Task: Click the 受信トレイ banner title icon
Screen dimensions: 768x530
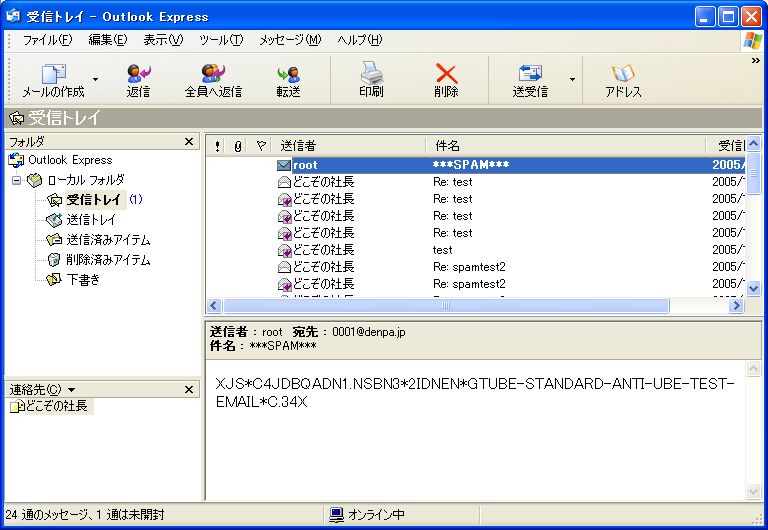Action: pyautogui.click(x=16, y=118)
